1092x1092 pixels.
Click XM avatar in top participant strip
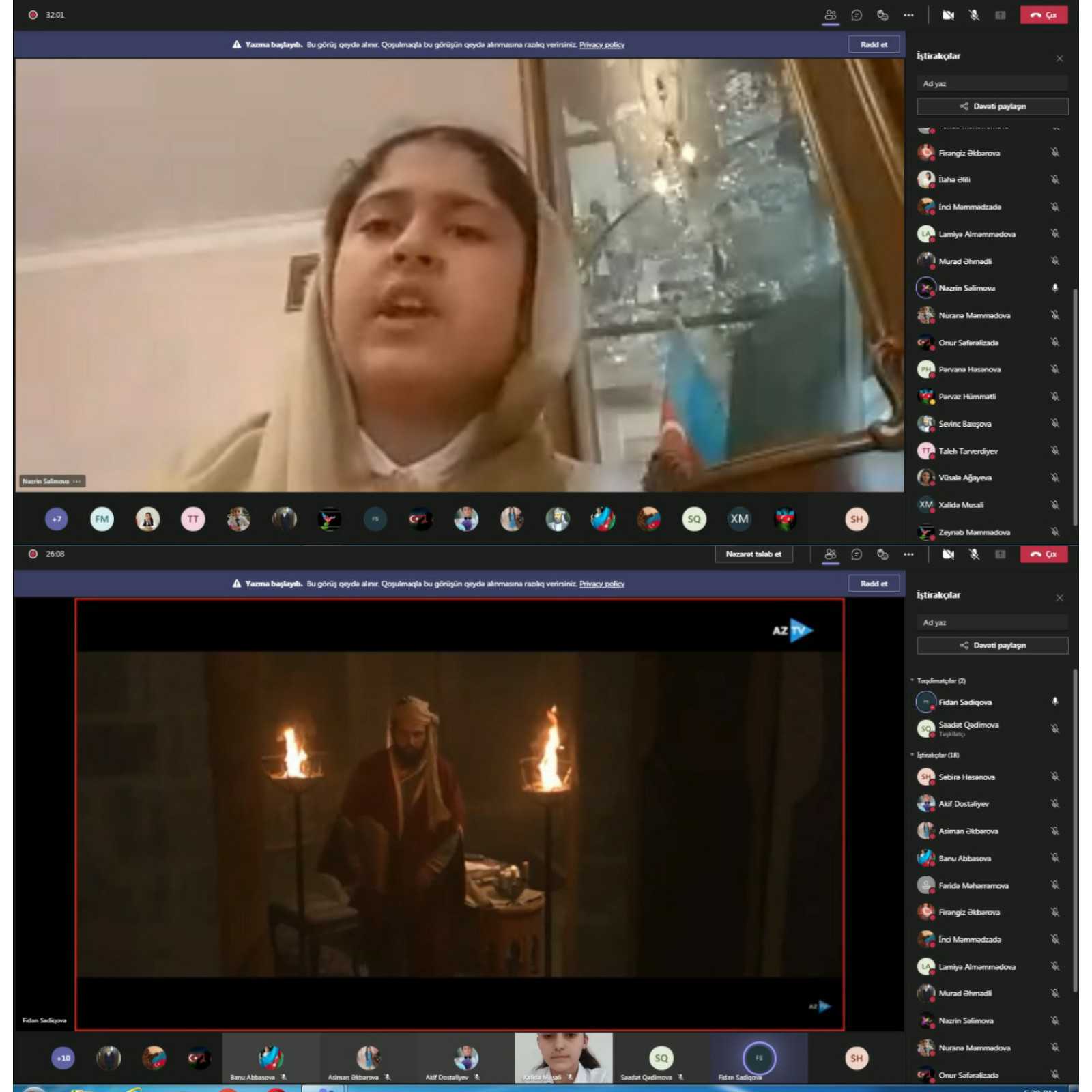click(x=739, y=519)
